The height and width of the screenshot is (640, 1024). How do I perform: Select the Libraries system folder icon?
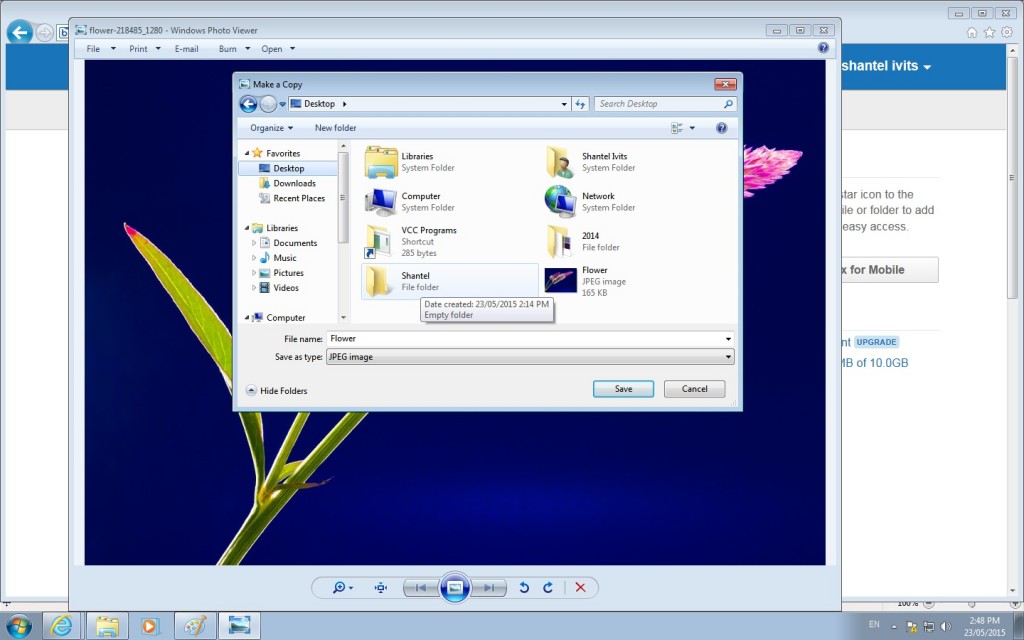[381, 162]
